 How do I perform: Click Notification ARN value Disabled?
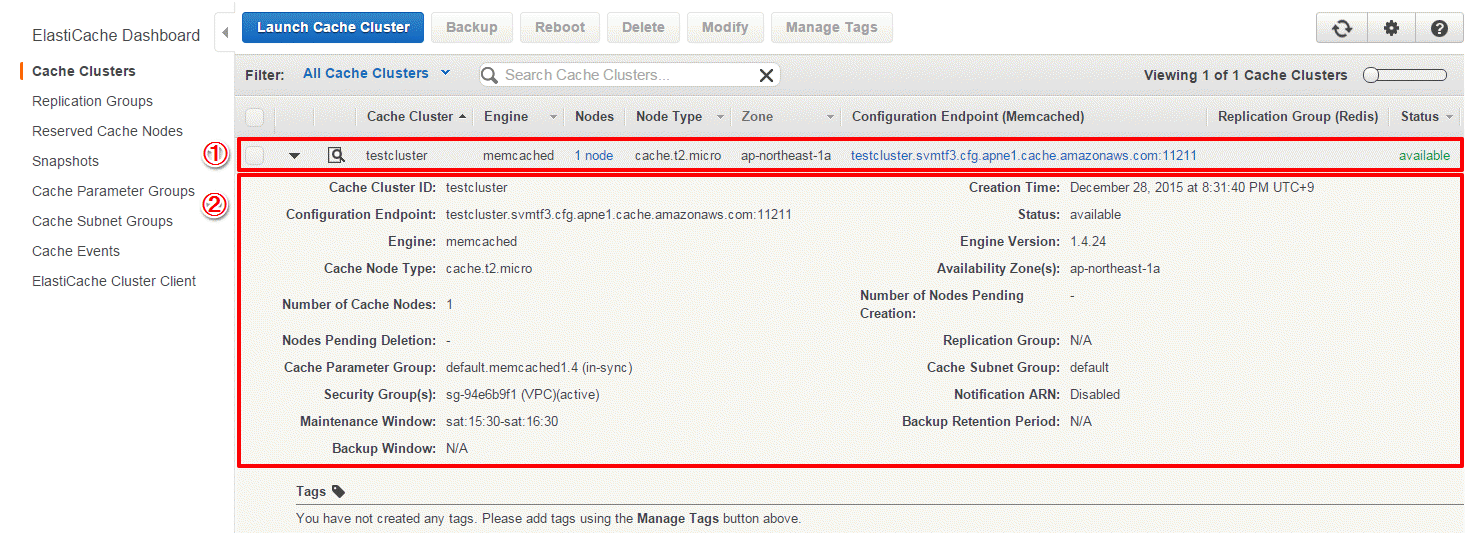pos(1095,394)
